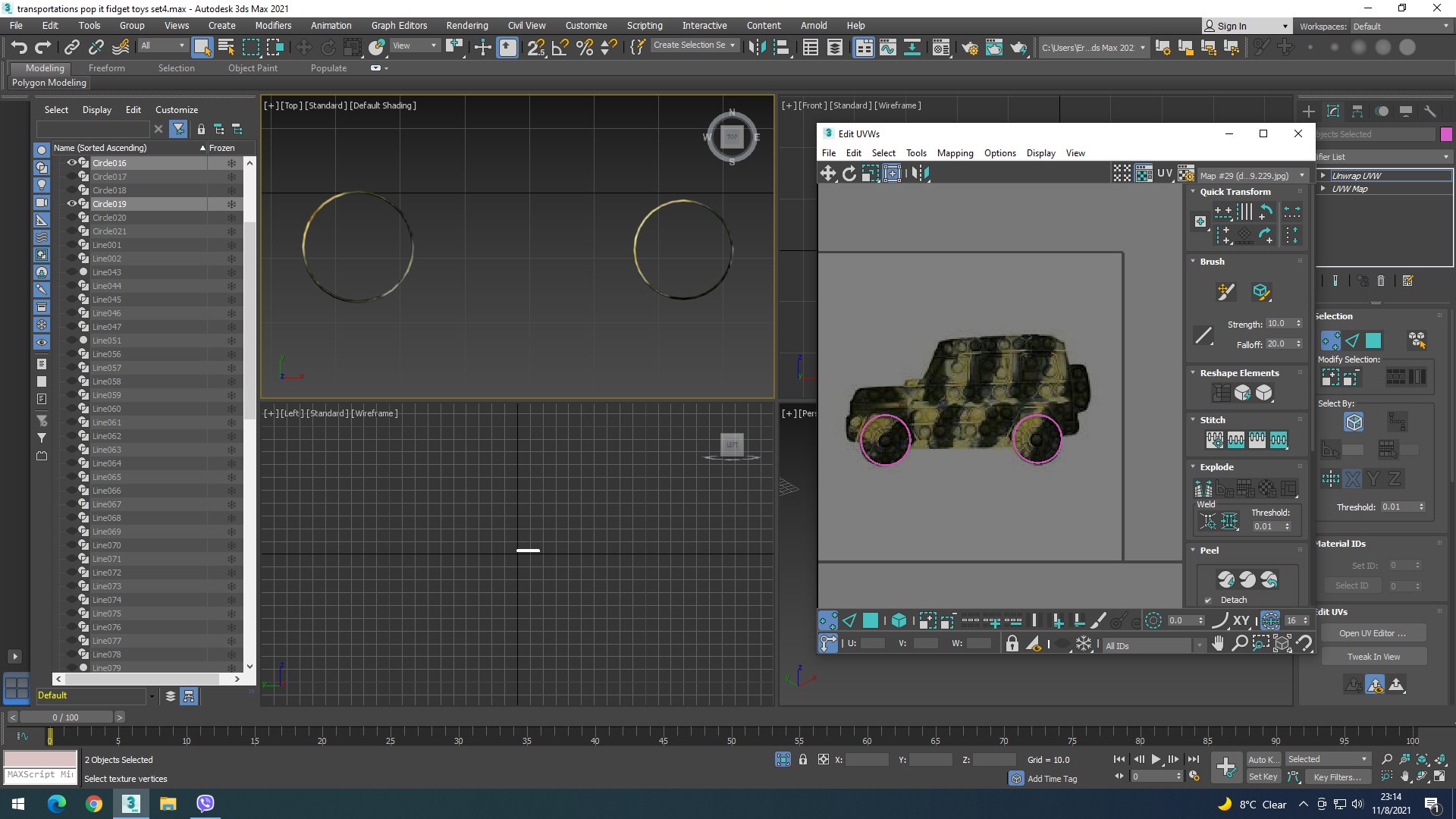Click Google Chrome in Windows taskbar
This screenshot has height=819, width=1456.
click(94, 804)
